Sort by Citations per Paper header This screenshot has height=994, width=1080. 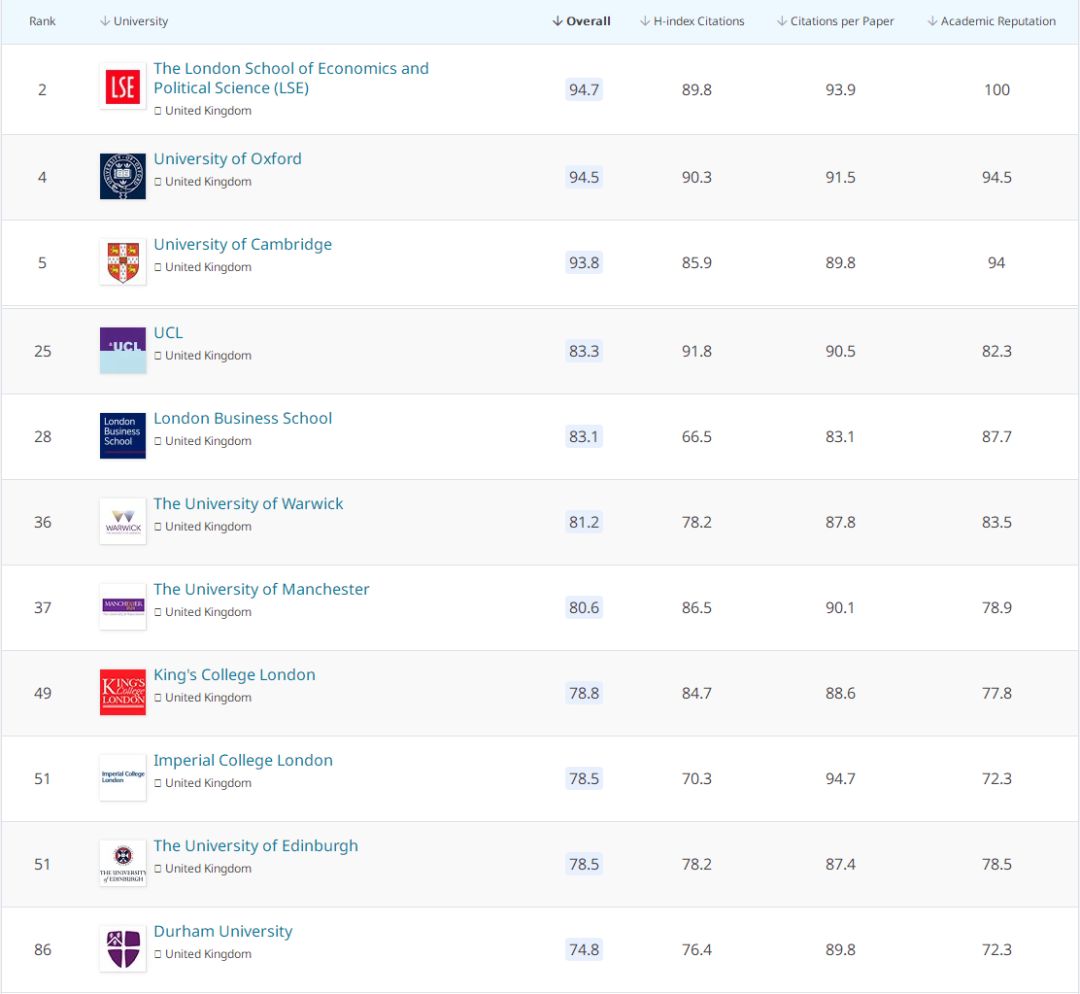coord(835,21)
